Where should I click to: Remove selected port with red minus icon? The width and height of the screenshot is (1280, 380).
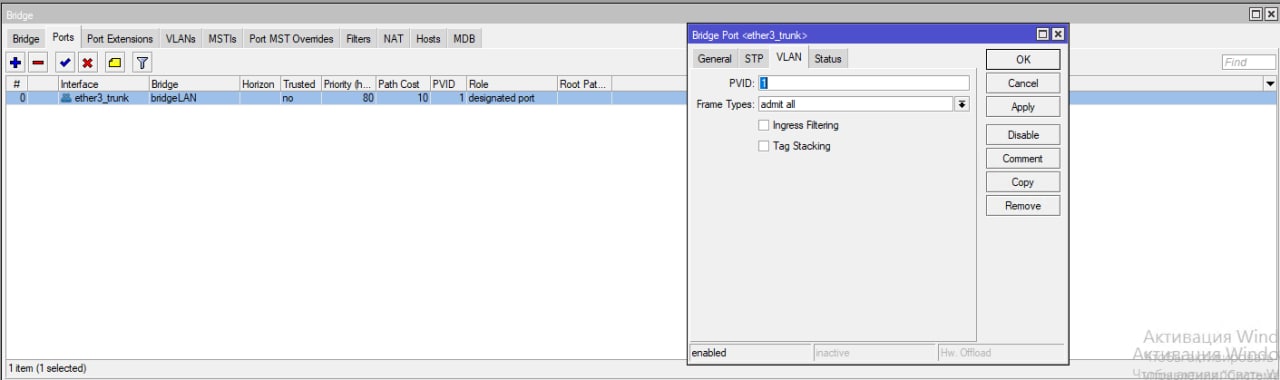(38, 63)
